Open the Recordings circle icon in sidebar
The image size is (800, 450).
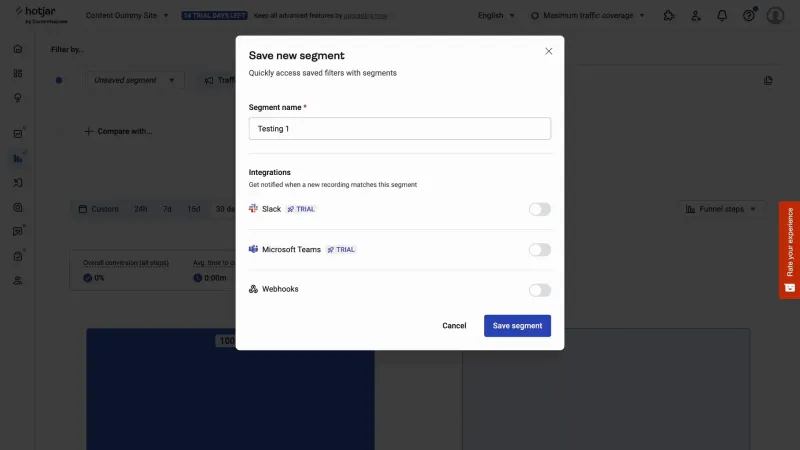(x=18, y=207)
